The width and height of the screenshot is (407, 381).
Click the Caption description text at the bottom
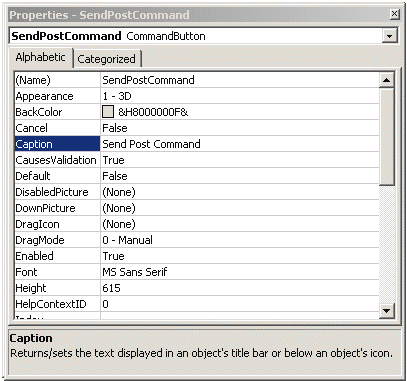point(202,353)
